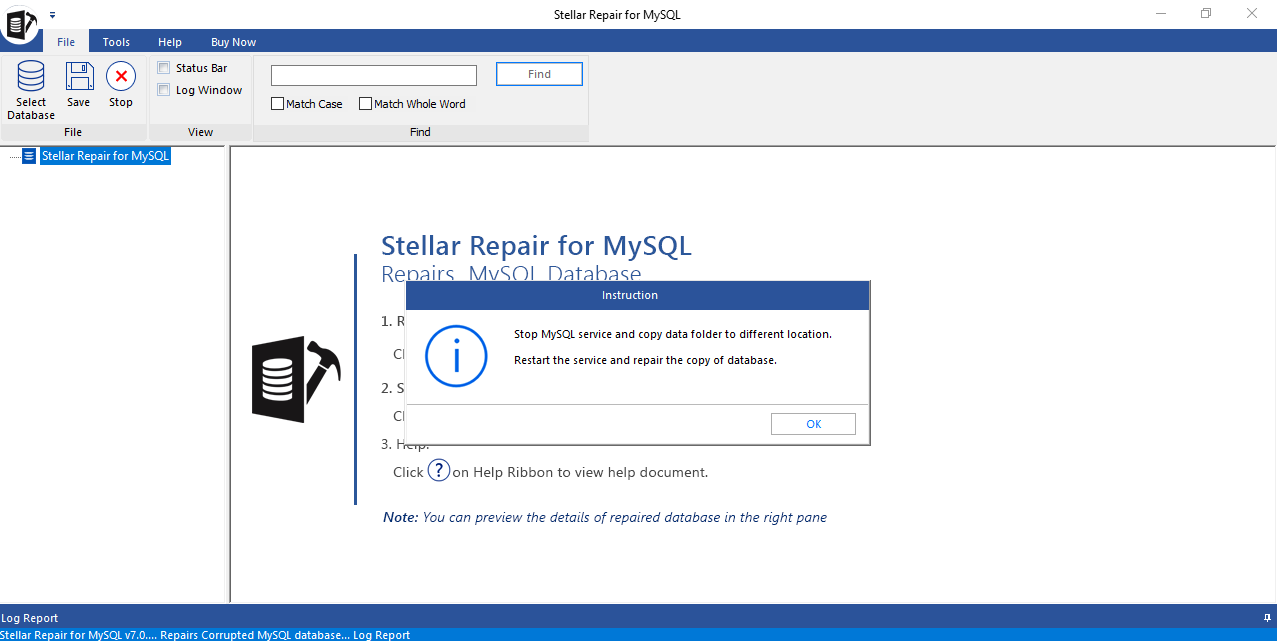Click the Find button

[539, 74]
